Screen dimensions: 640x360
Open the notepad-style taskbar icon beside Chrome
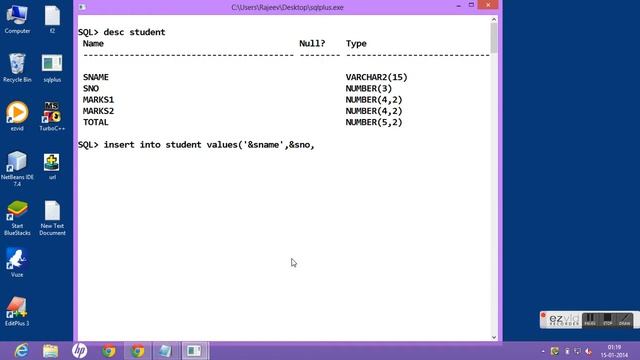coord(166,351)
